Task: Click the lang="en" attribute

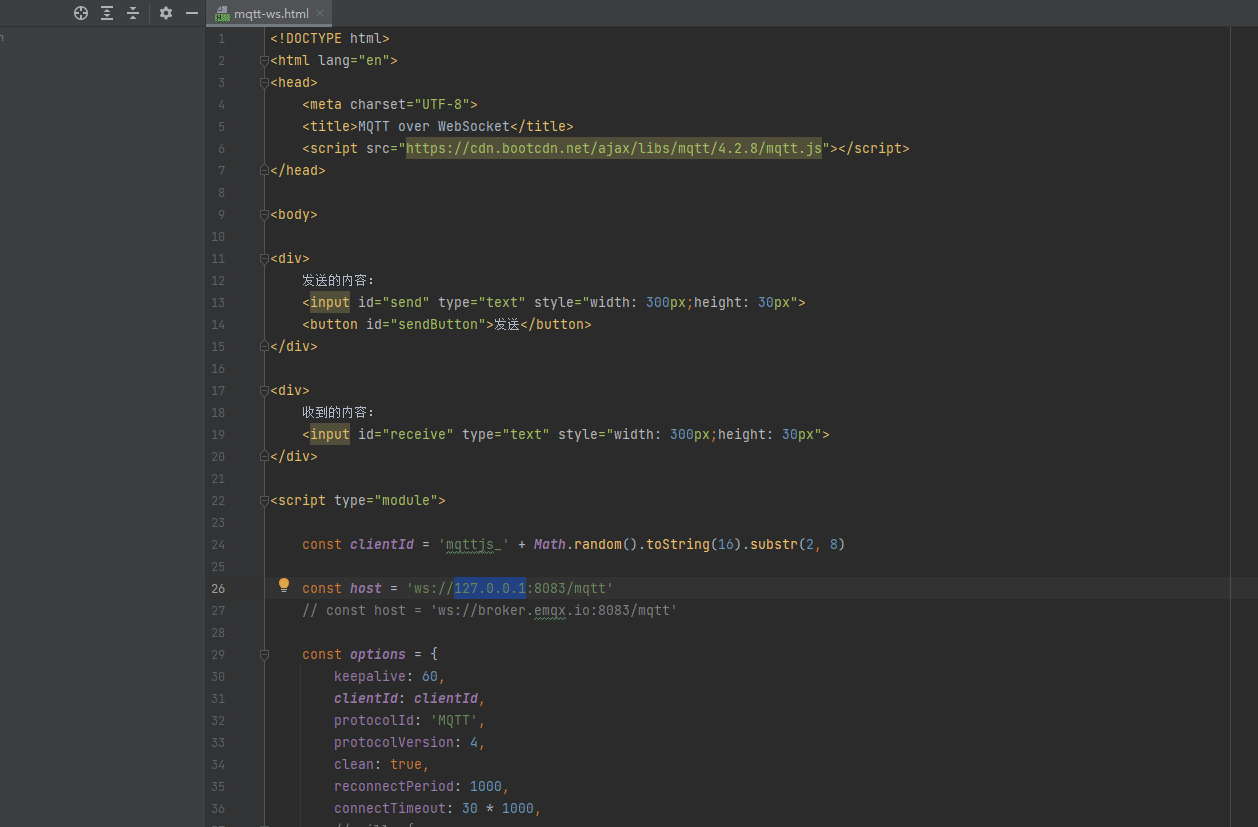Action: coord(354,60)
